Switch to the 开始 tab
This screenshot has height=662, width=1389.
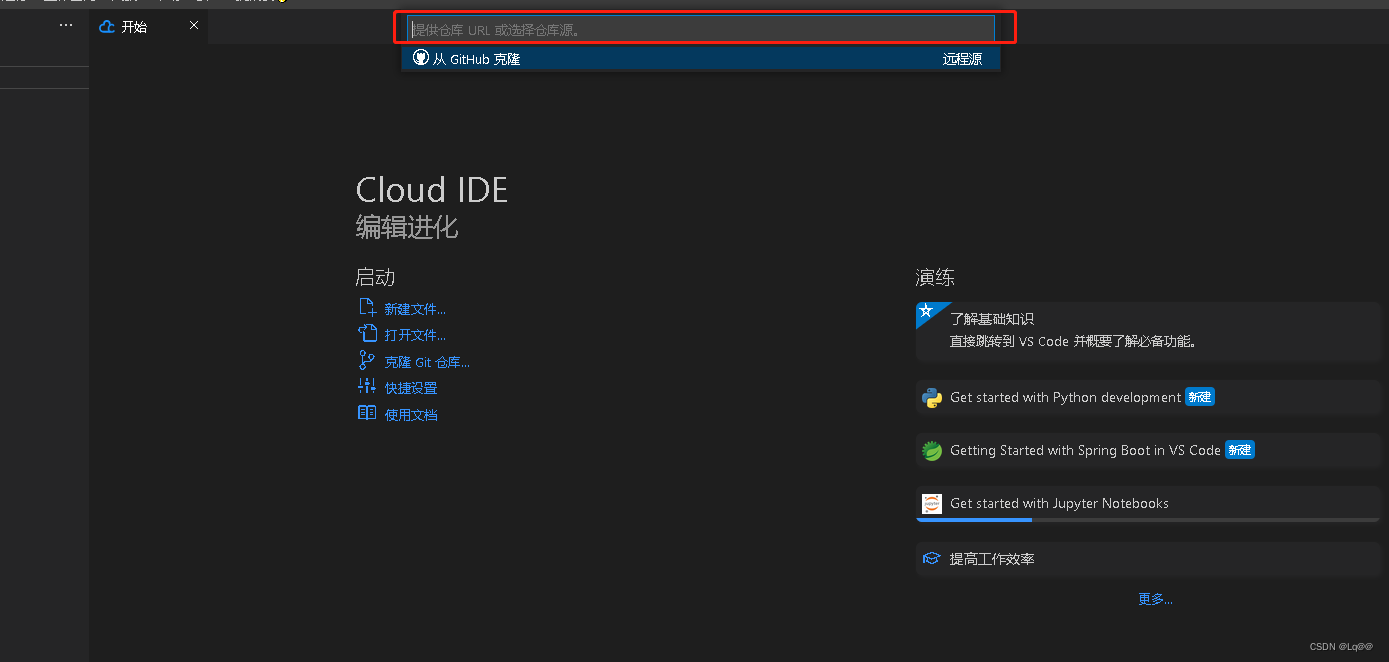point(133,26)
